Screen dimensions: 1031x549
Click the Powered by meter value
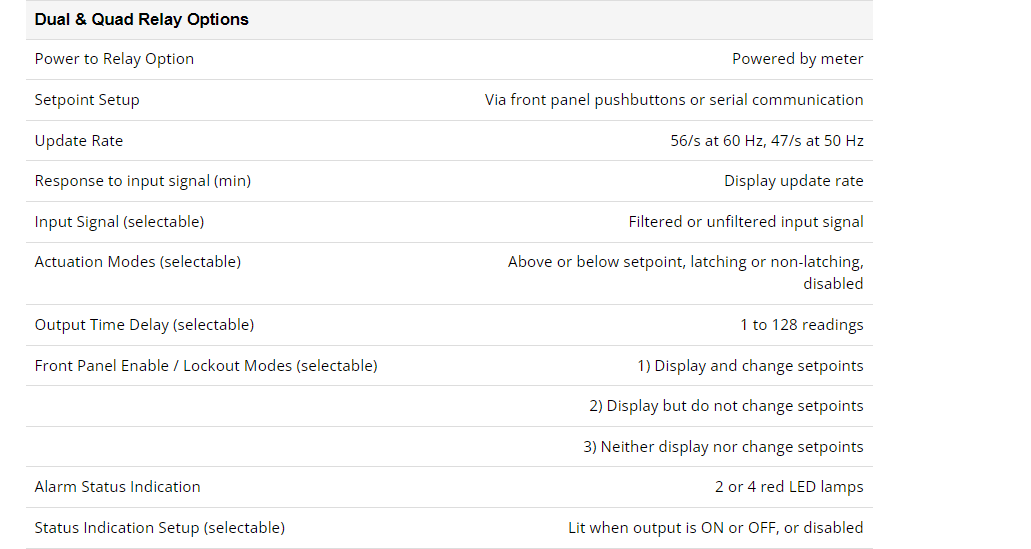point(798,59)
